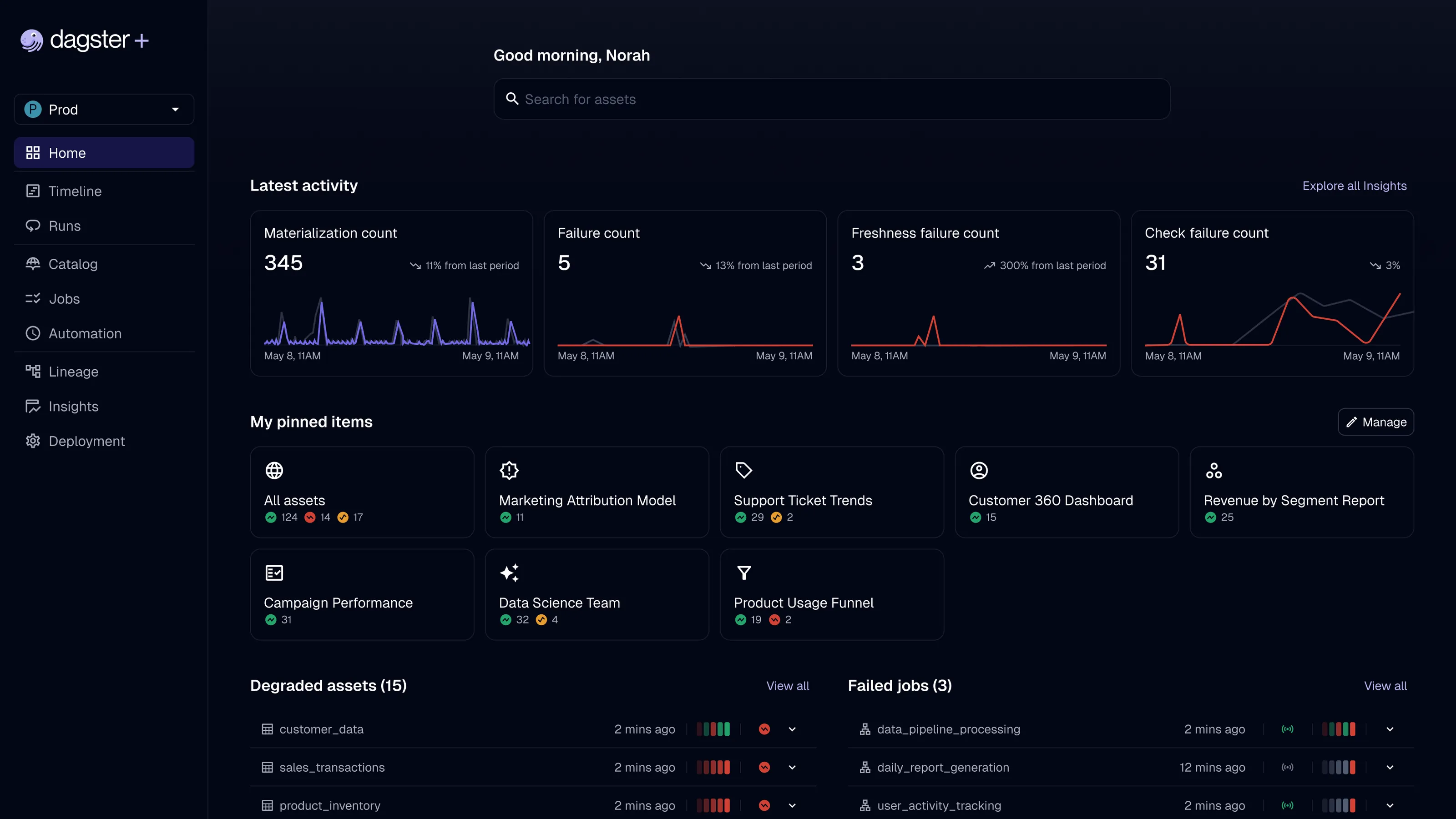Screen dimensions: 1456x819
Task: Expand the daily_report_generation row chevron
Action: point(1390,767)
